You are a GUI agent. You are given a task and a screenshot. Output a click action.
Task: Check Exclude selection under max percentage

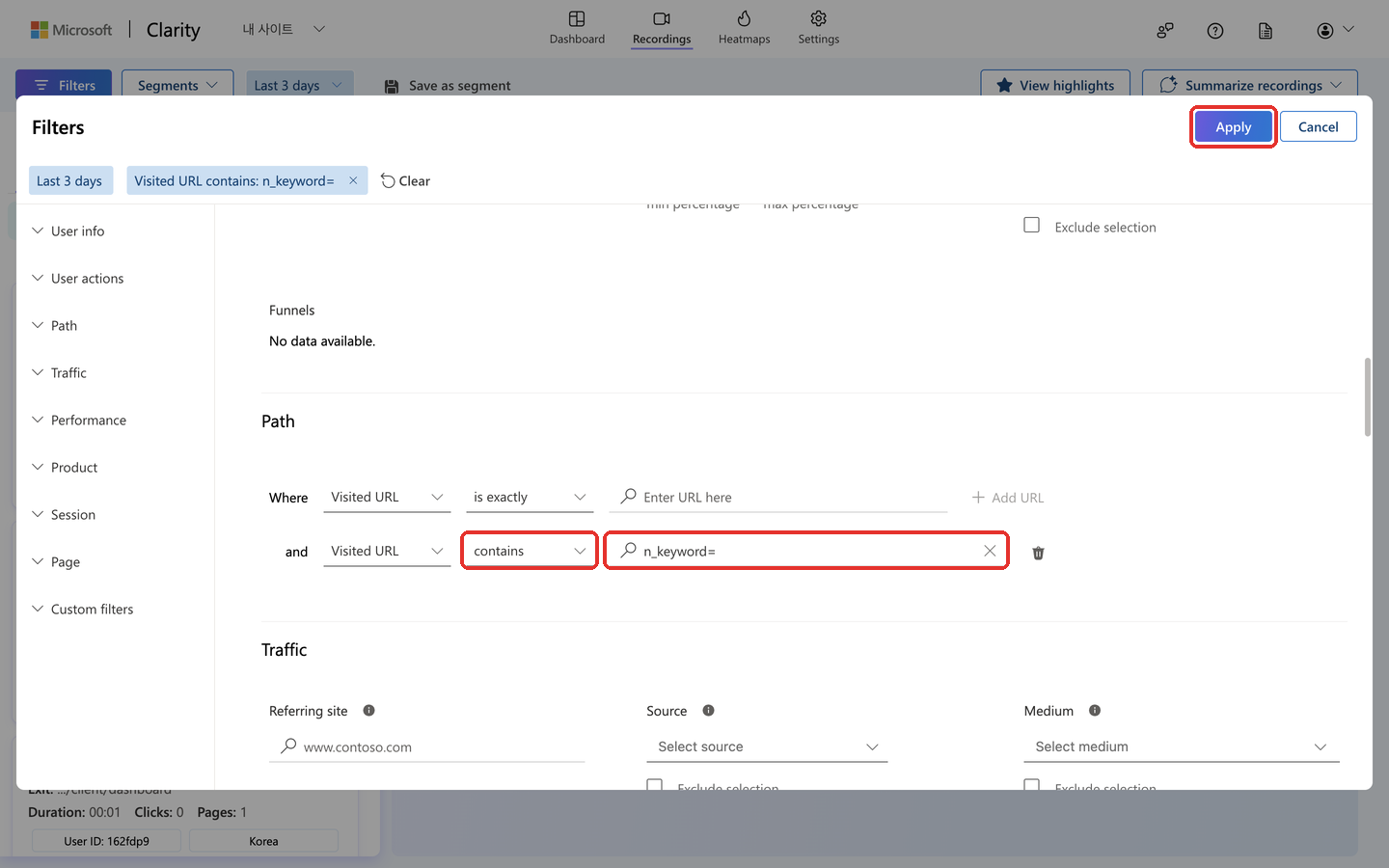(1032, 226)
